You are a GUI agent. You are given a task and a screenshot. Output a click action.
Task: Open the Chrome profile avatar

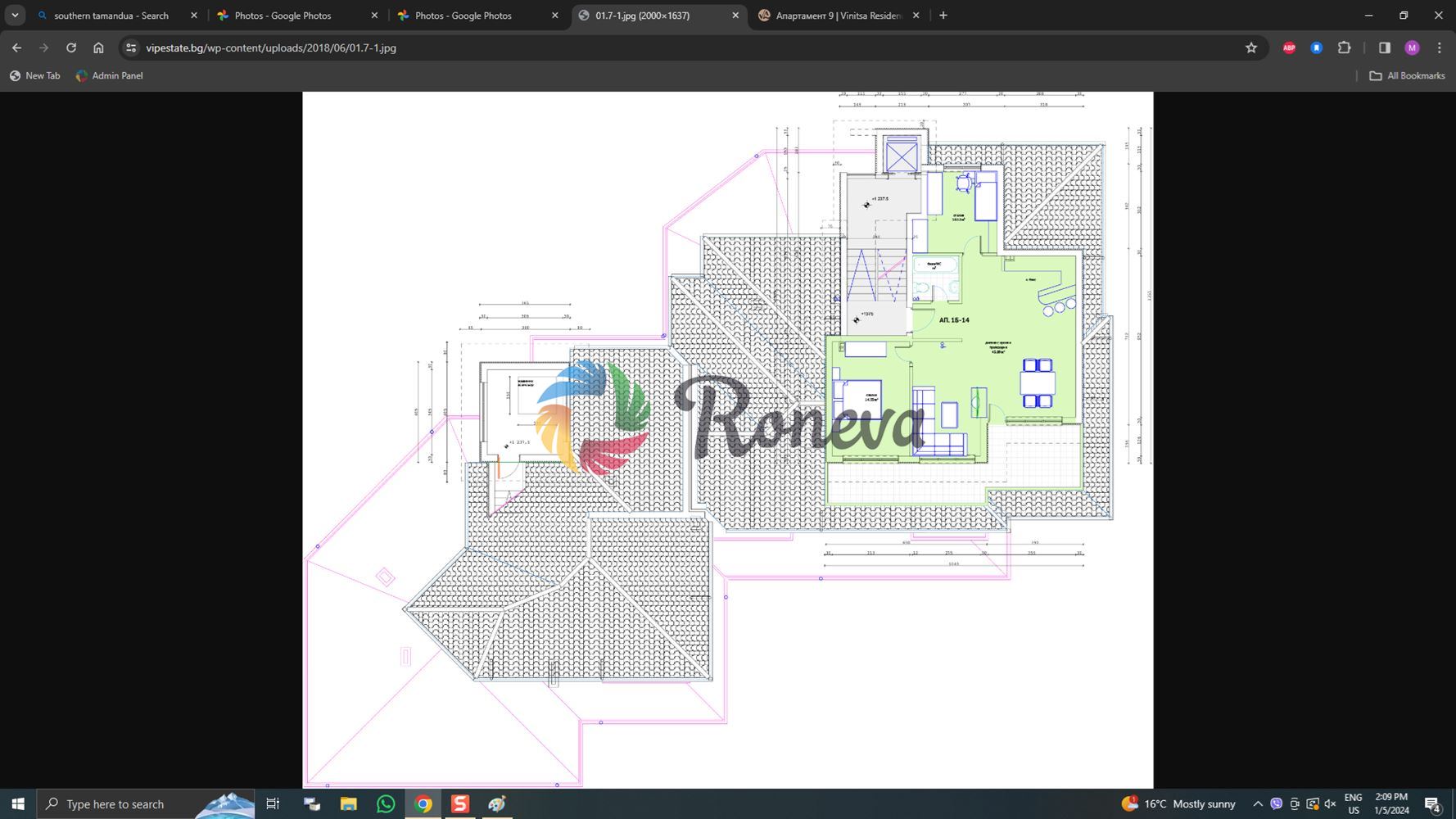point(1411,48)
